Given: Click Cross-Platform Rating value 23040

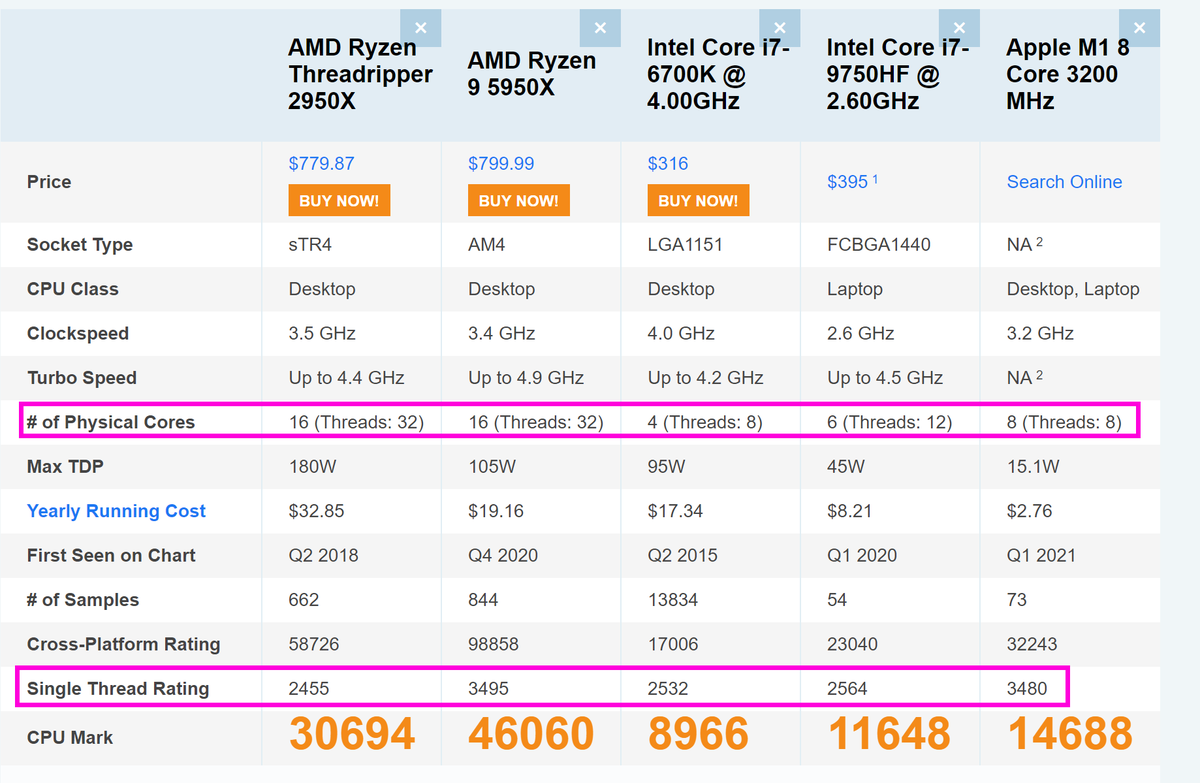Looking at the screenshot, I should tap(853, 644).
